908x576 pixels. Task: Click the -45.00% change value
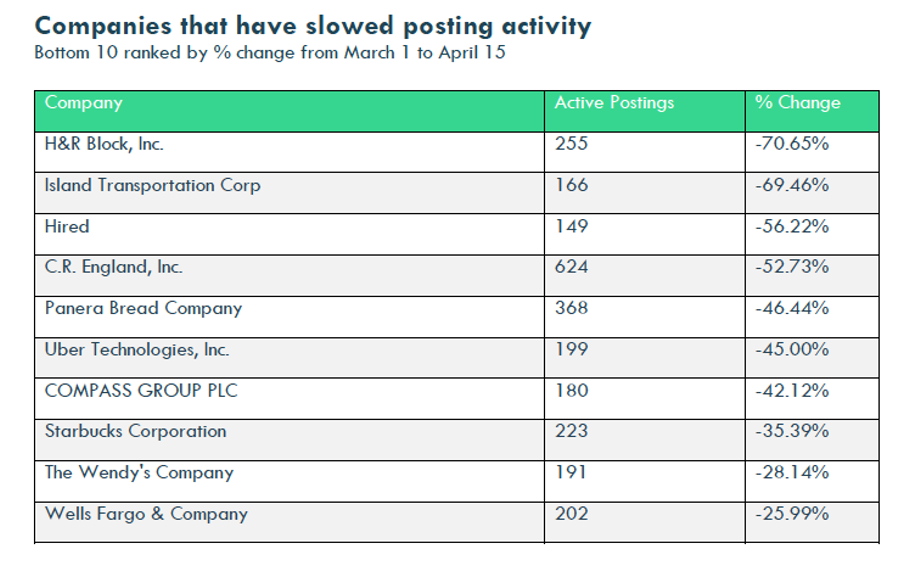[792, 350]
